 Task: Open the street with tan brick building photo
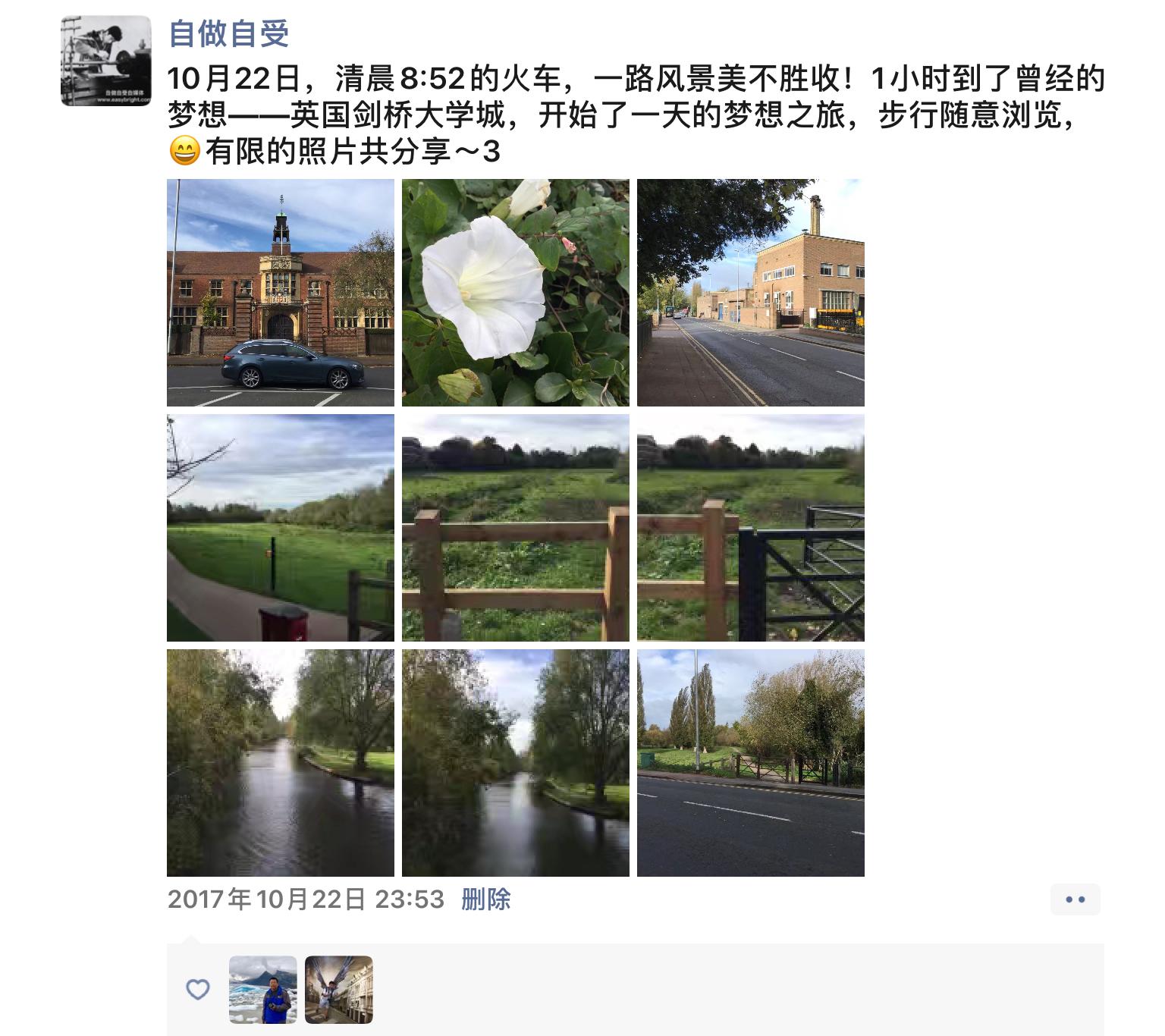751,293
